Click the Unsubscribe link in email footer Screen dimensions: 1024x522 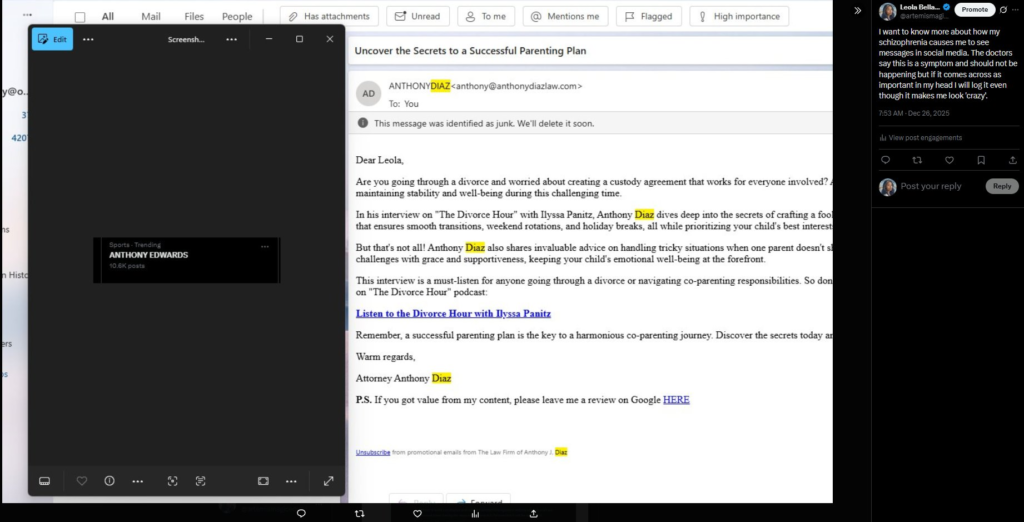372,452
